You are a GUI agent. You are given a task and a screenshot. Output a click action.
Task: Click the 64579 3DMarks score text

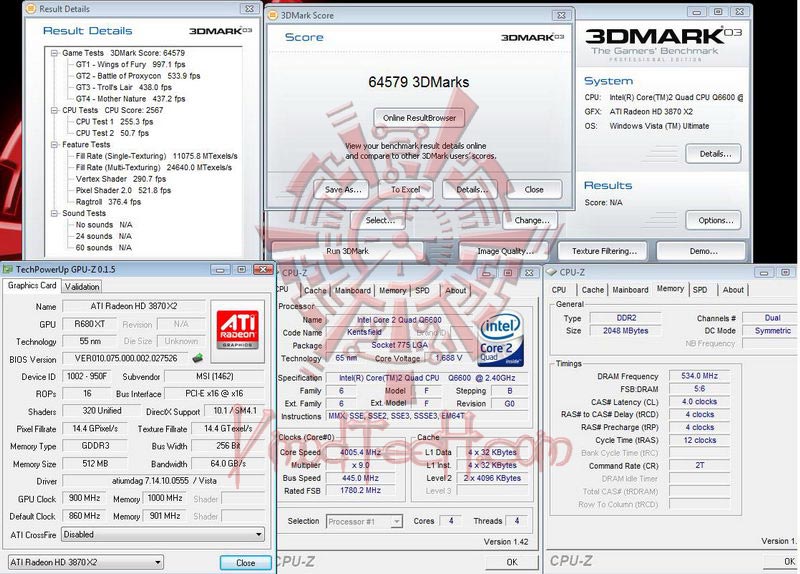coord(419,82)
